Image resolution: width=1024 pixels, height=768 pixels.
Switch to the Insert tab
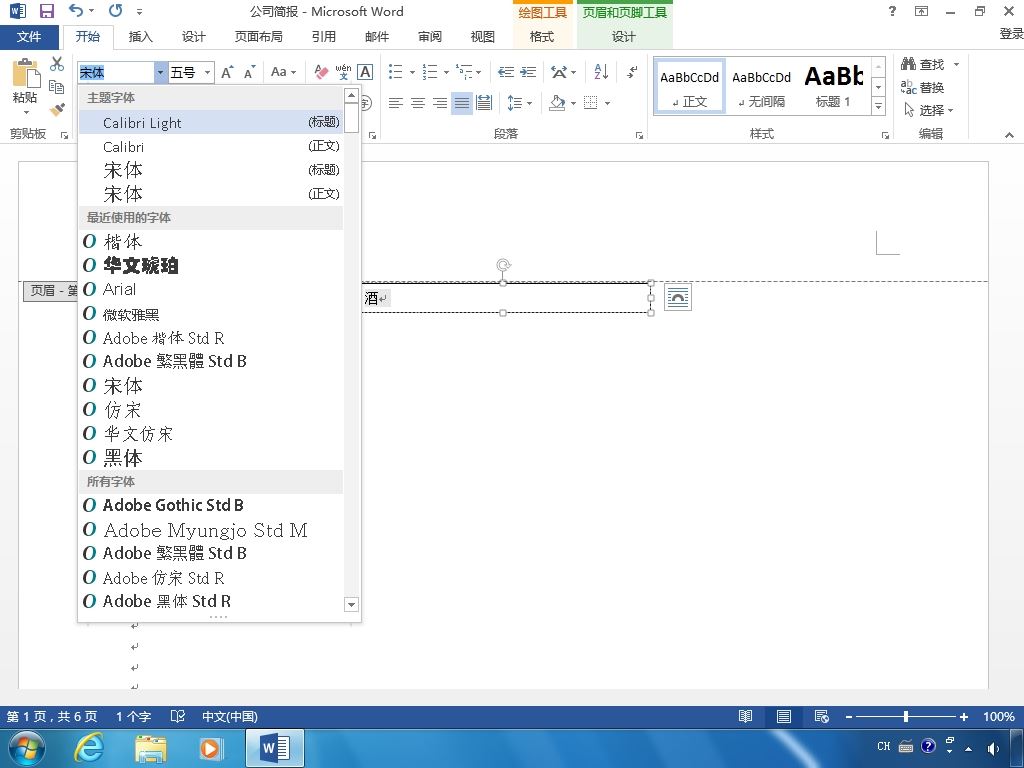tap(140, 37)
